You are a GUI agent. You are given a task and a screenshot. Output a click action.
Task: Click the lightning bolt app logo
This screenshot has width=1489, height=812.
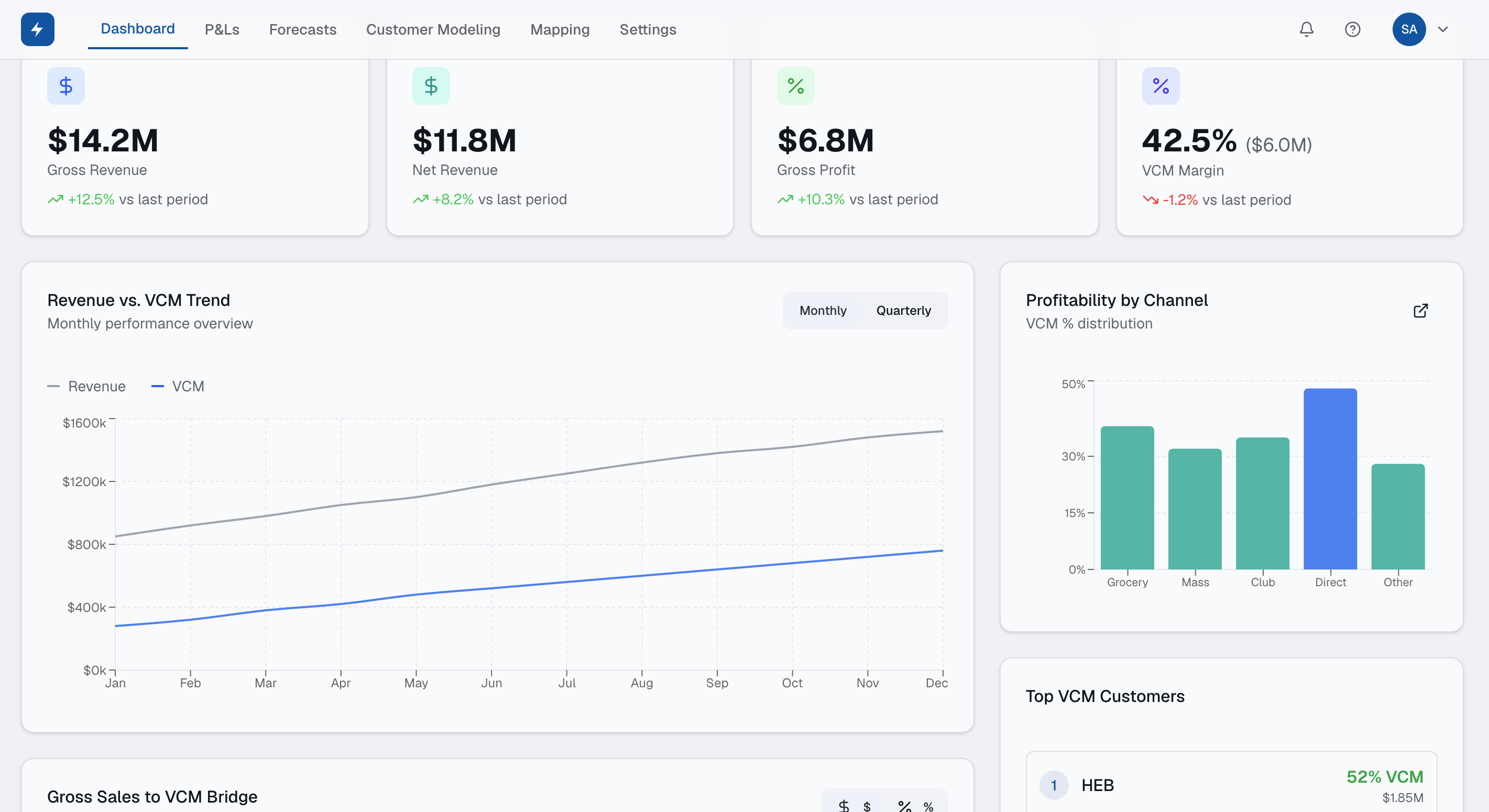tap(38, 29)
